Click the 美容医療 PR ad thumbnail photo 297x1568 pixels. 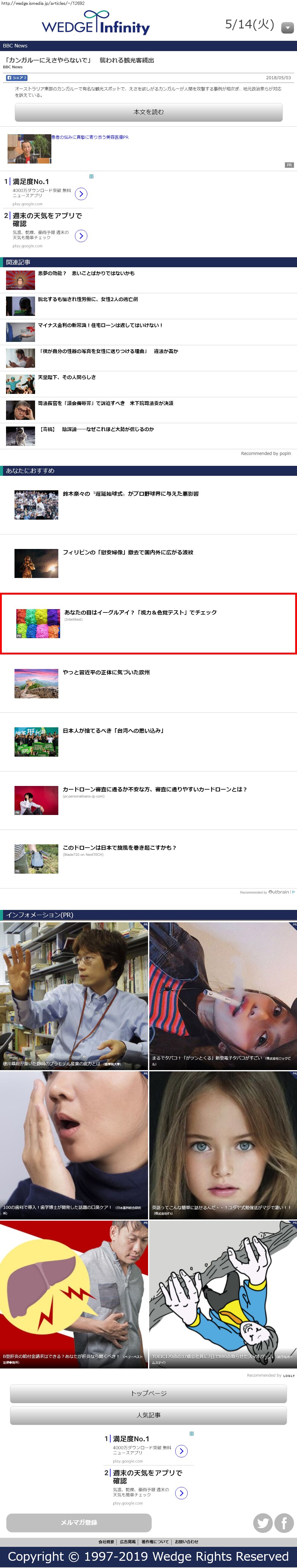[x=29, y=148]
